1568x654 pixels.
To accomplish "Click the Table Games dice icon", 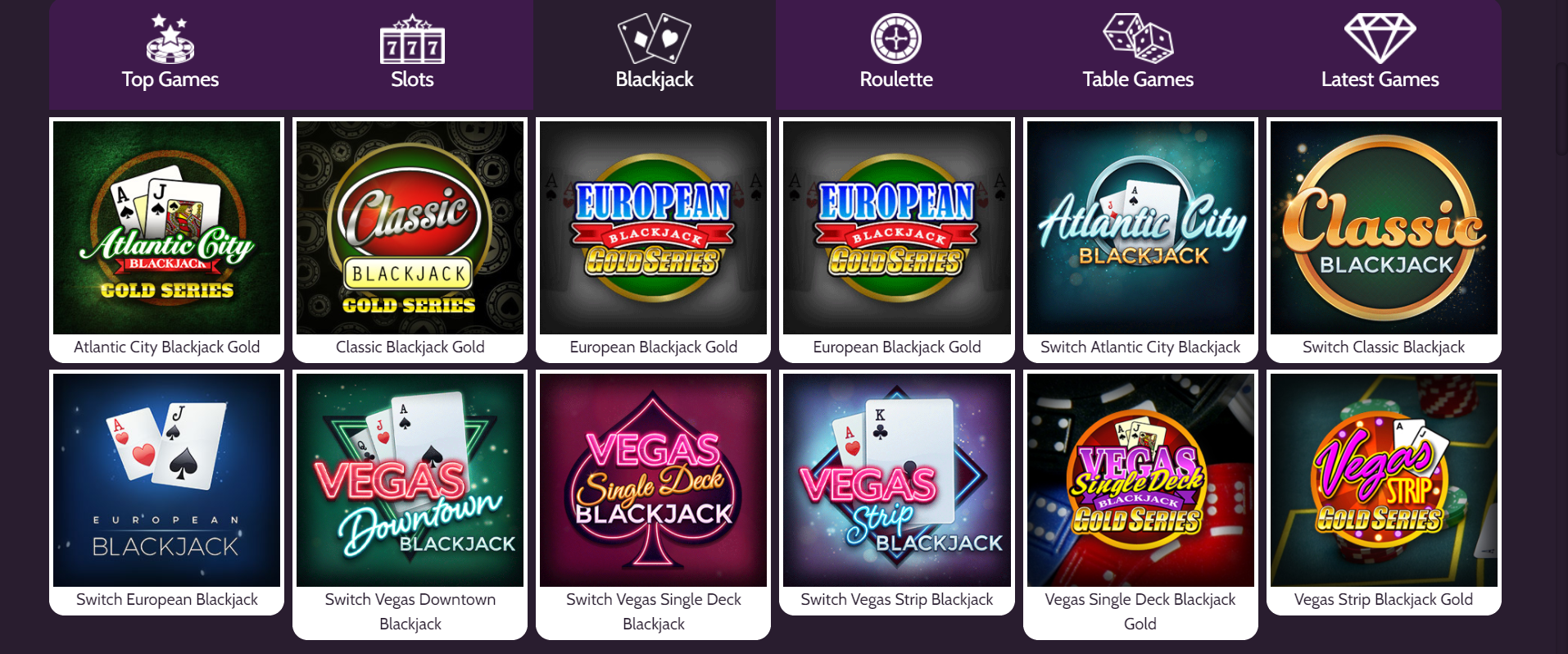I will pos(1137,37).
